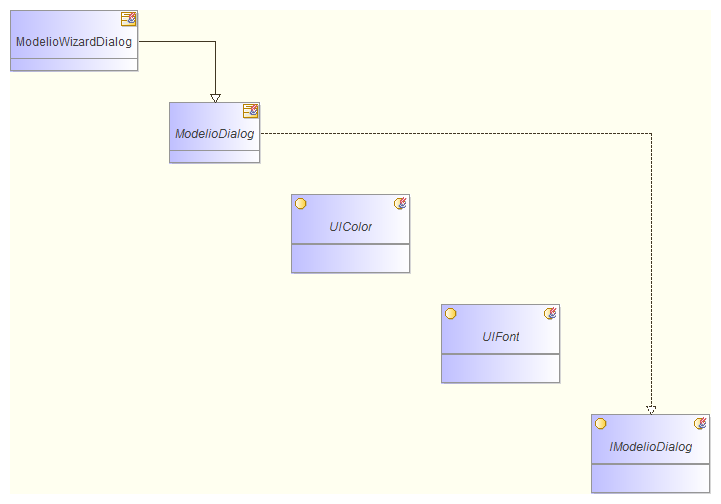Select the UIColor interface name label

(350, 227)
